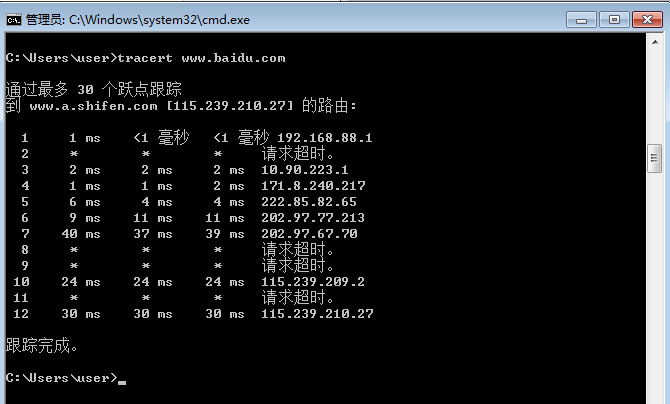Click the '请求超时' text on hop 2
670x404 pixels.
(x=297, y=154)
